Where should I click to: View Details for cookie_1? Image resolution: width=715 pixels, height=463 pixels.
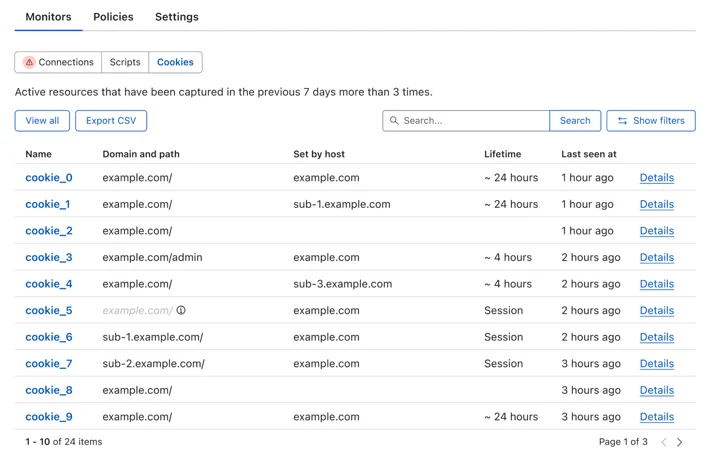pyautogui.click(x=657, y=204)
